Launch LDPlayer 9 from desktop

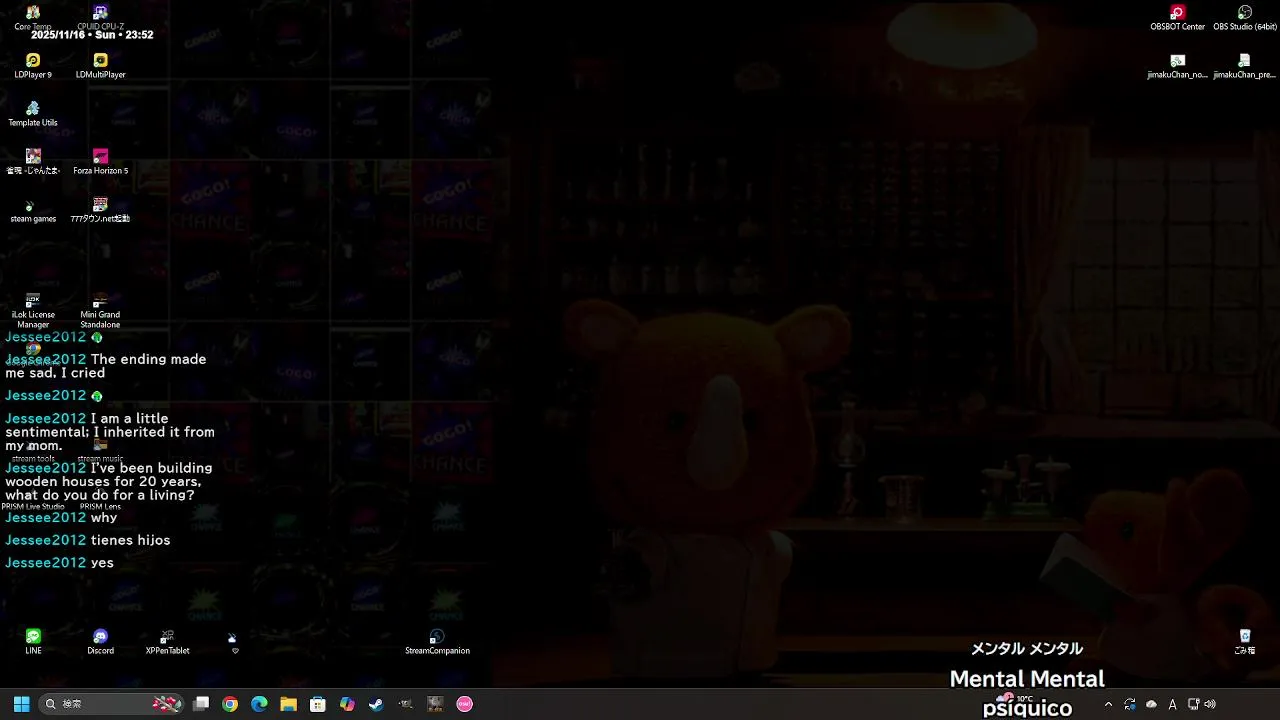33,65
